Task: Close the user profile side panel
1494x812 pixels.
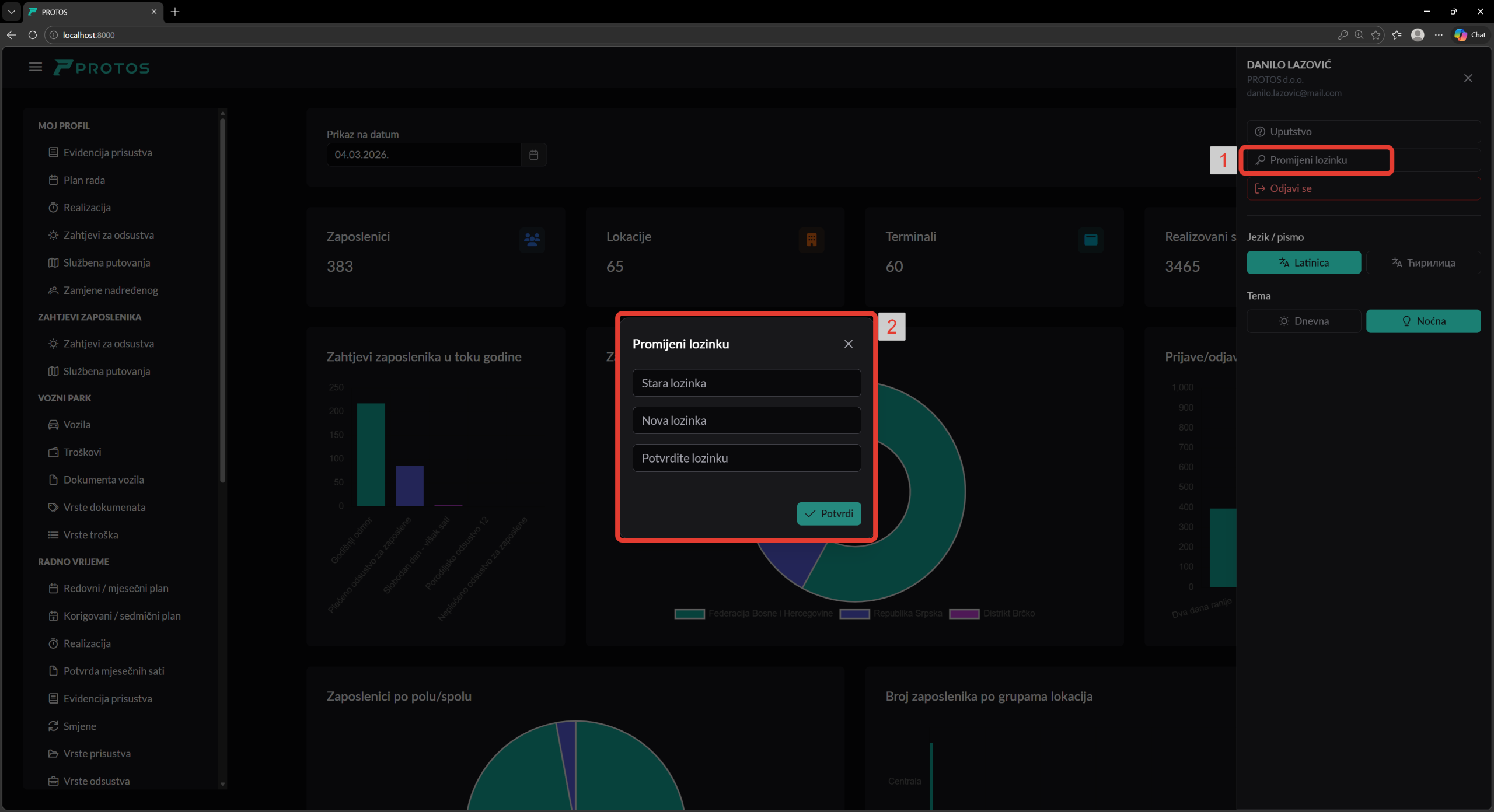Action: point(1468,78)
